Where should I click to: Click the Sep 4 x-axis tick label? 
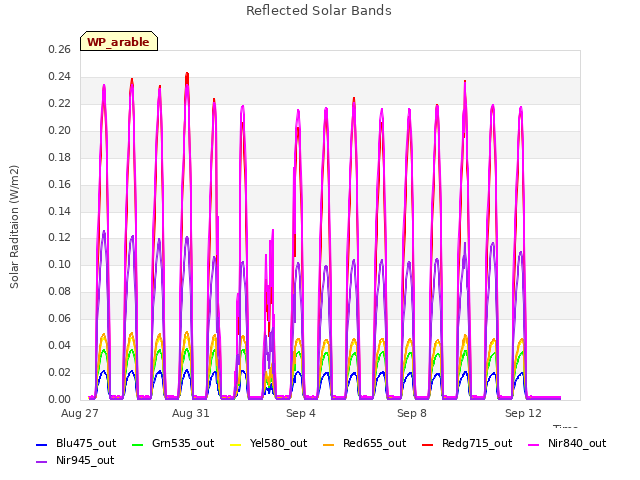301,413
